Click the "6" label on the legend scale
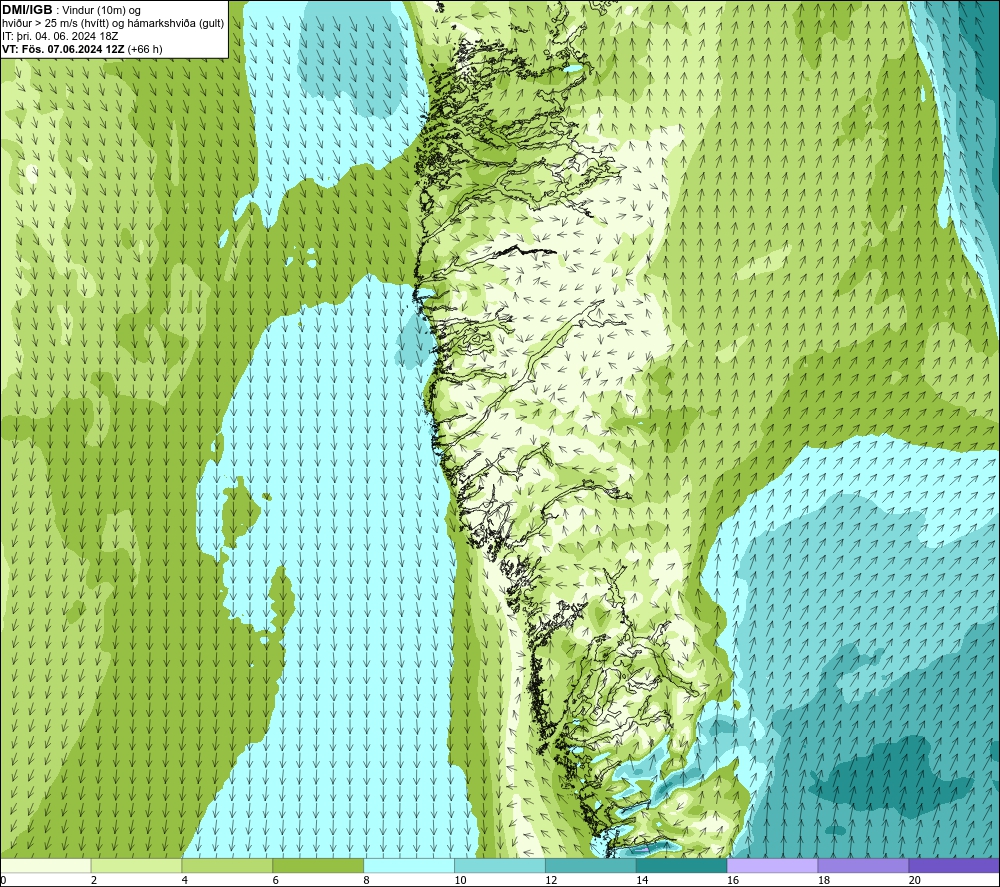 [x=276, y=880]
